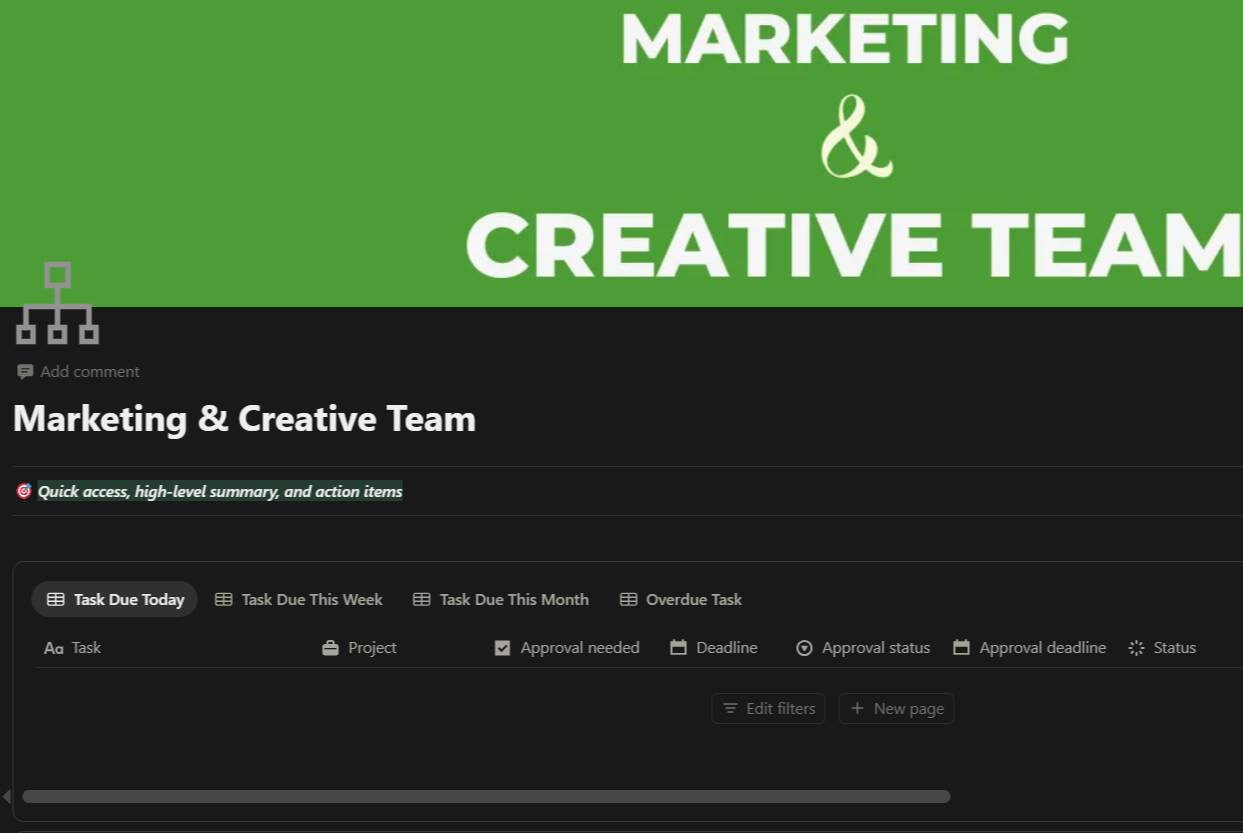Open the Approval status column header
1243x833 pixels.
pyautogui.click(x=865, y=648)
